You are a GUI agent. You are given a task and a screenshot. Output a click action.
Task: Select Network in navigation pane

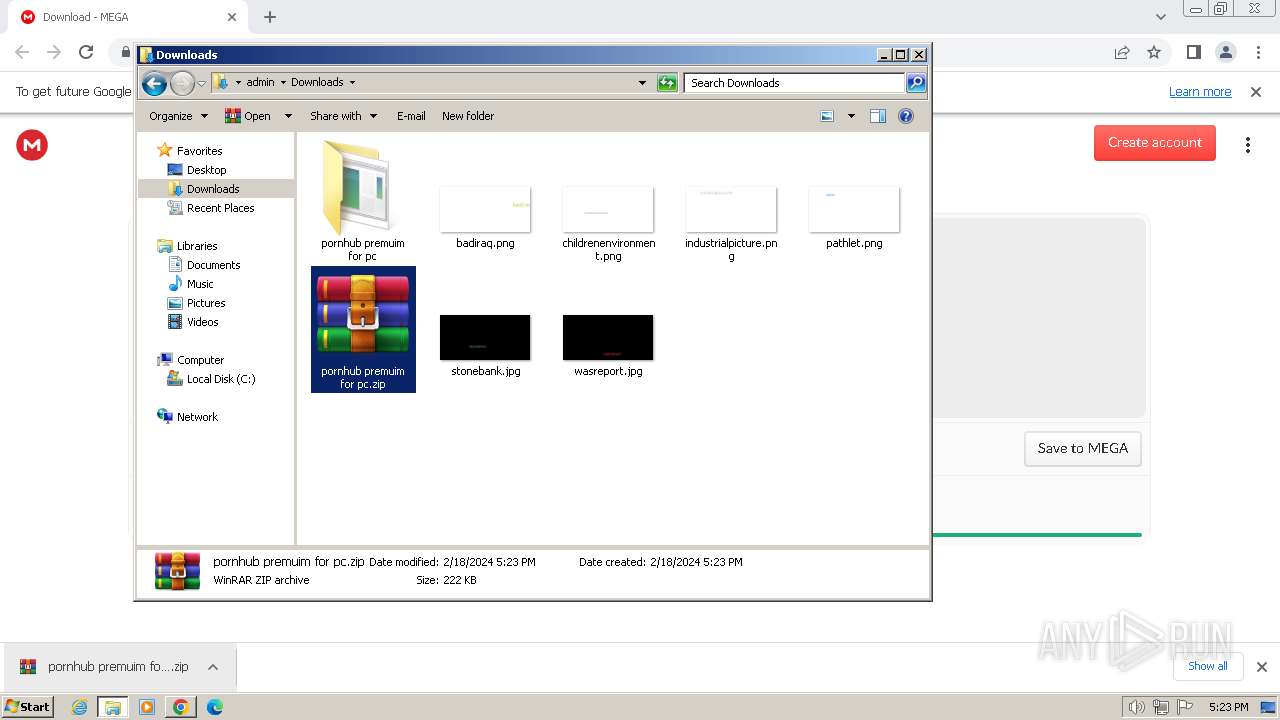pos(197,417)
